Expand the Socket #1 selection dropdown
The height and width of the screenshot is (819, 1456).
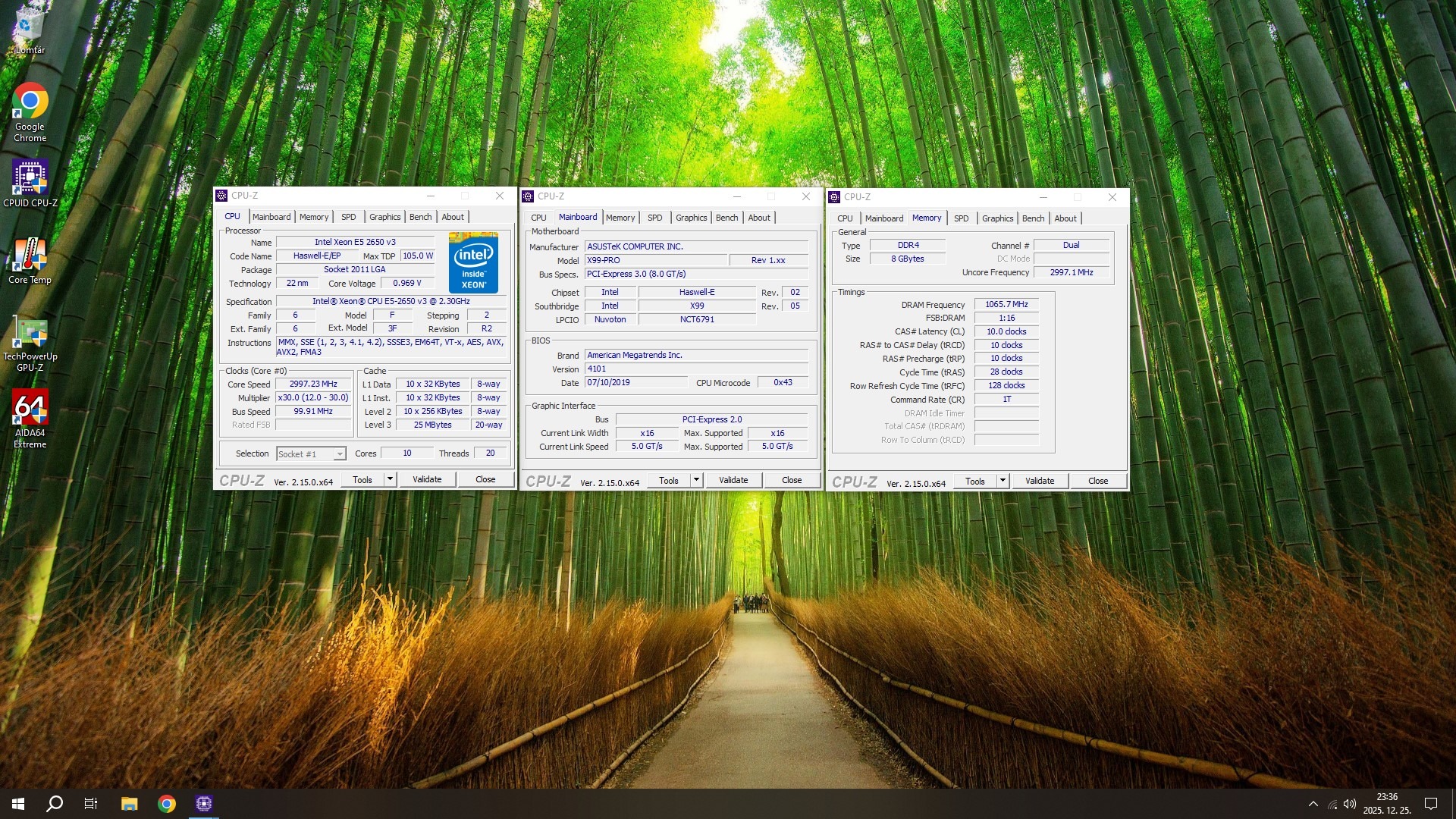(x=339, y=454)
